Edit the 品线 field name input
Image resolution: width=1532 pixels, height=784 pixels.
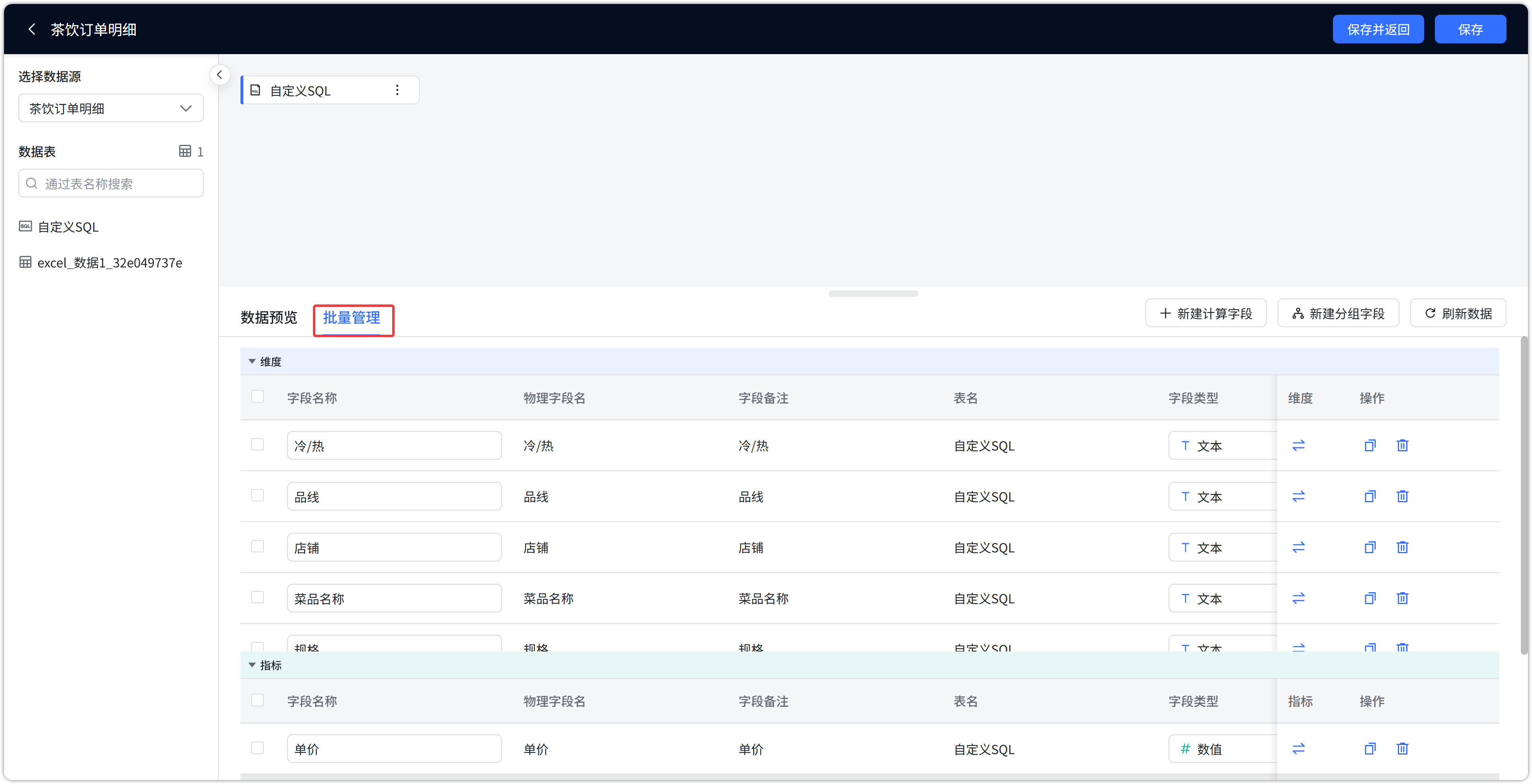[394, 497]
